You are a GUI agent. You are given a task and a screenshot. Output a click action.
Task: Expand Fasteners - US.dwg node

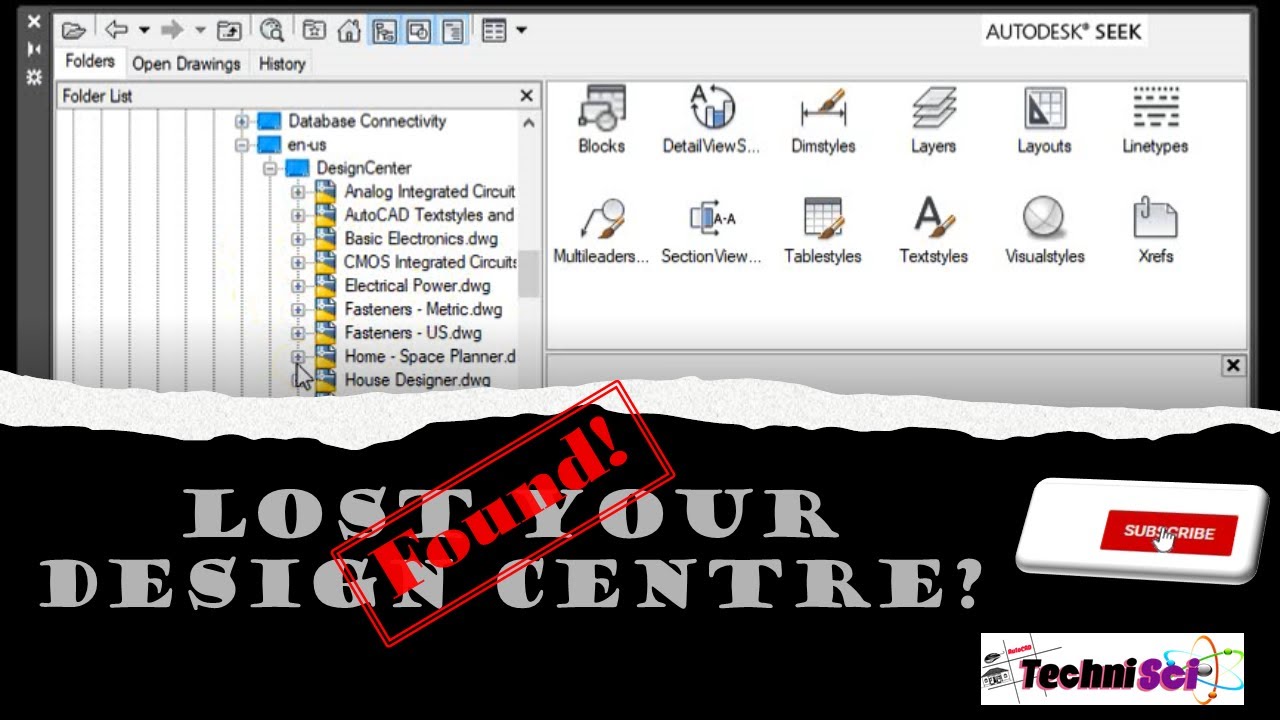298,333
